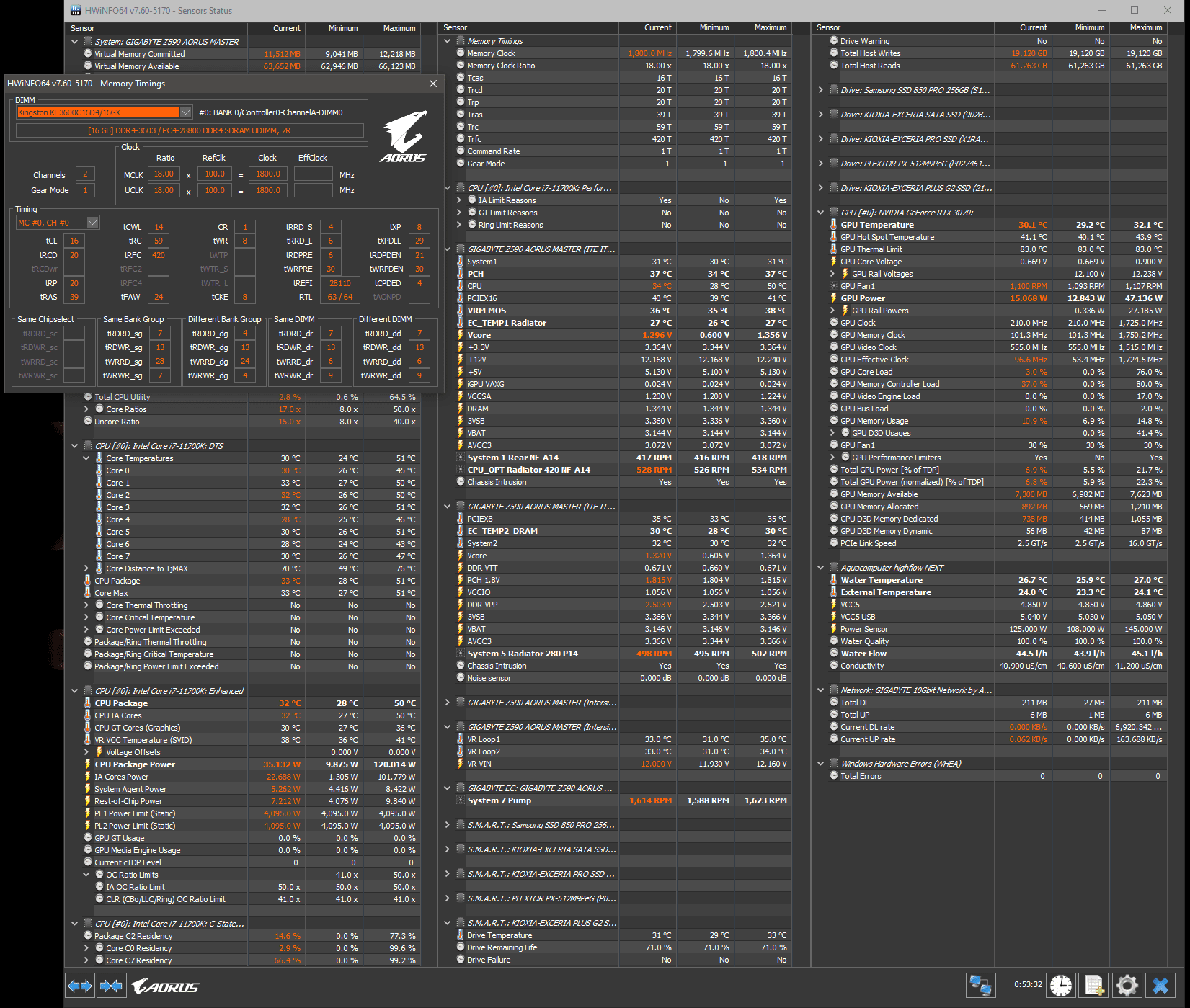Viewport: 1190px width, 1008px height.
Task: Expand the Samsung SSD 850 PRO drive group
Action: (821, 90)
